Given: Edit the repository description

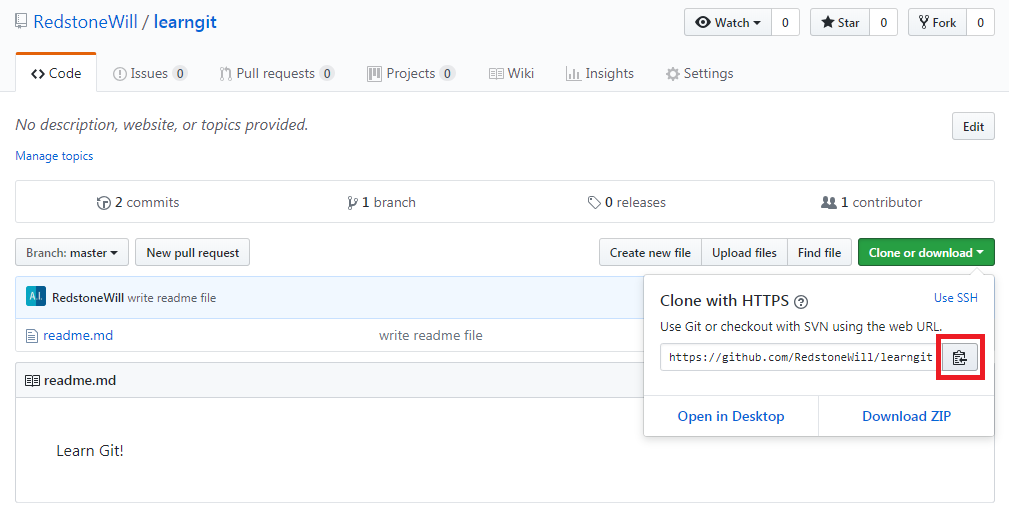Looking at the screenshot, I should [x=973, y=126].
